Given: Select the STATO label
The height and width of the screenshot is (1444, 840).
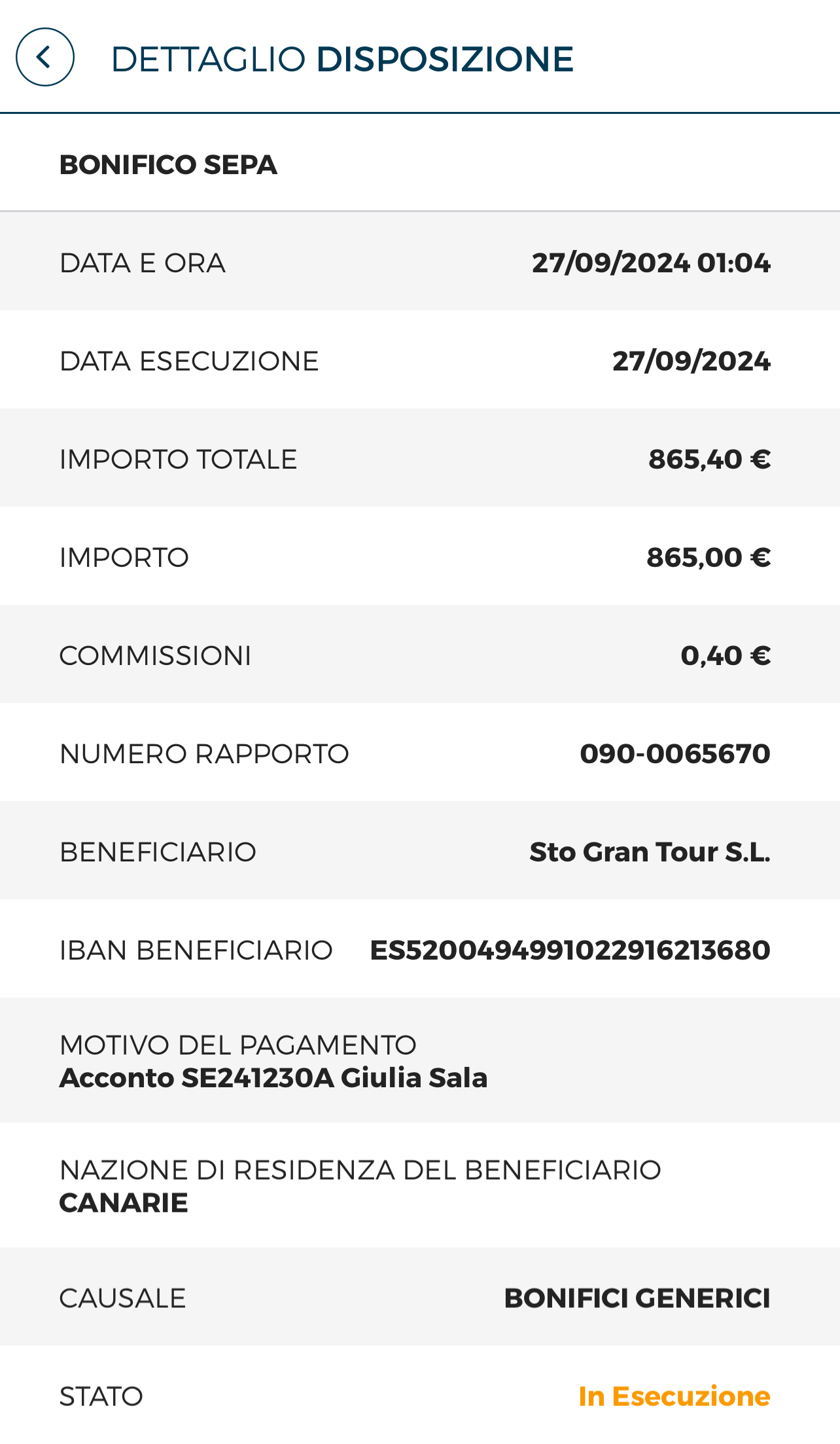Looking at the screenshot, I should pos(101,1396).
